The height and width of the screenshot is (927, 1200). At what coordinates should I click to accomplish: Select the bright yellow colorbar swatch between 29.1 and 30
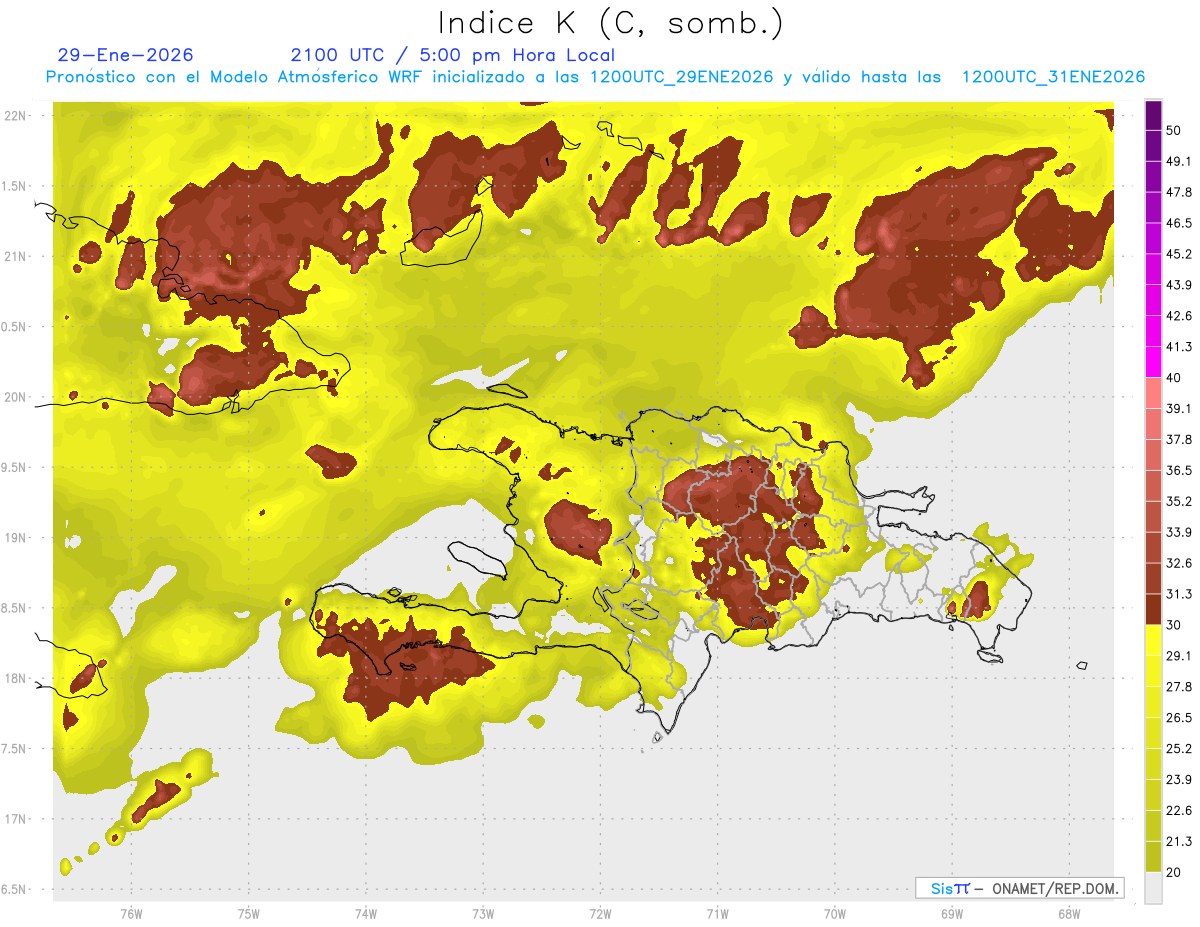[1153, 640]
